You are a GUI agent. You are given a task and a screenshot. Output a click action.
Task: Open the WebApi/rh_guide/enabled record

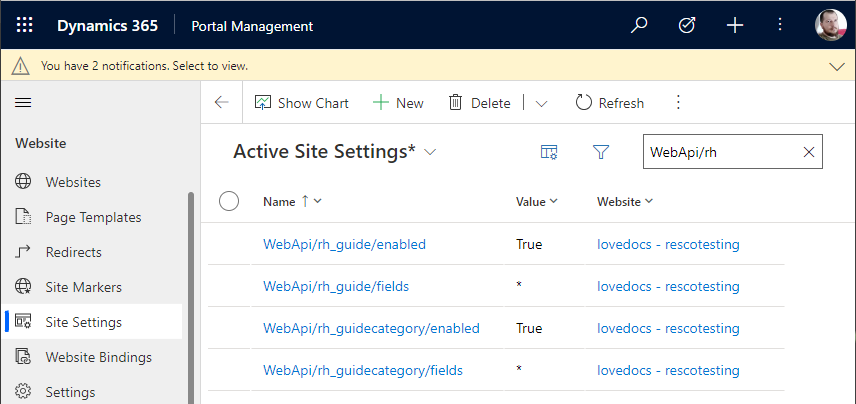pyautogui.click(x=344, y=244)
